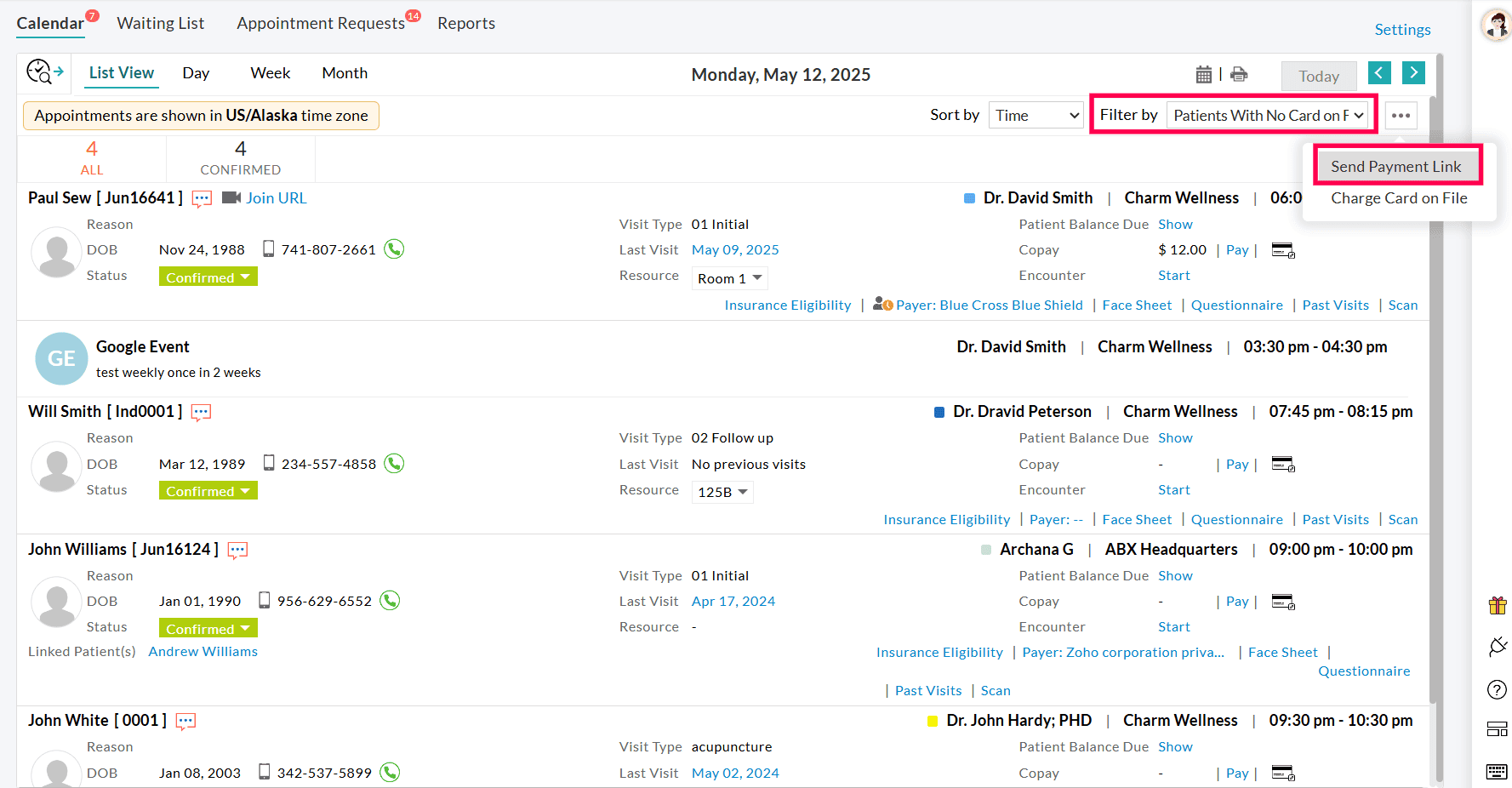Viewport: 1512px width, 788px height.
Task: Click the help question mark icon
Action: [1498, 690]
